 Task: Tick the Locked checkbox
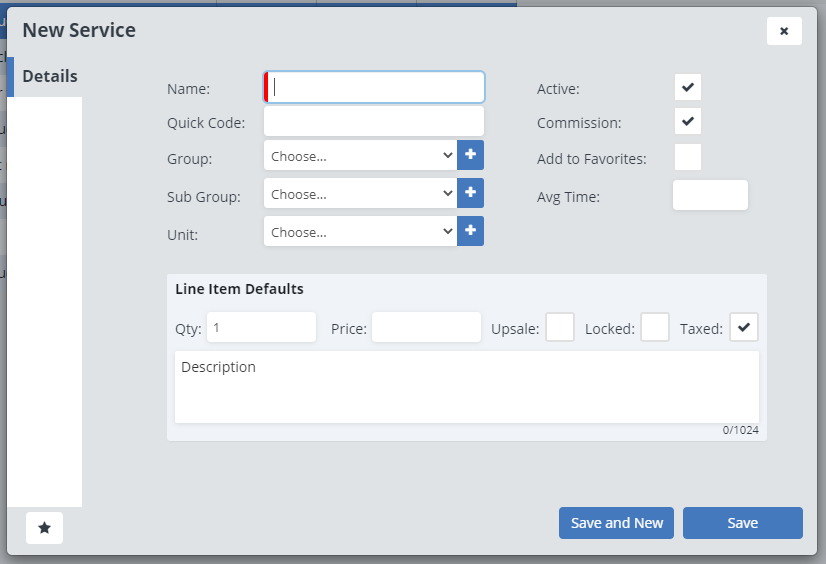click(655, 327)
